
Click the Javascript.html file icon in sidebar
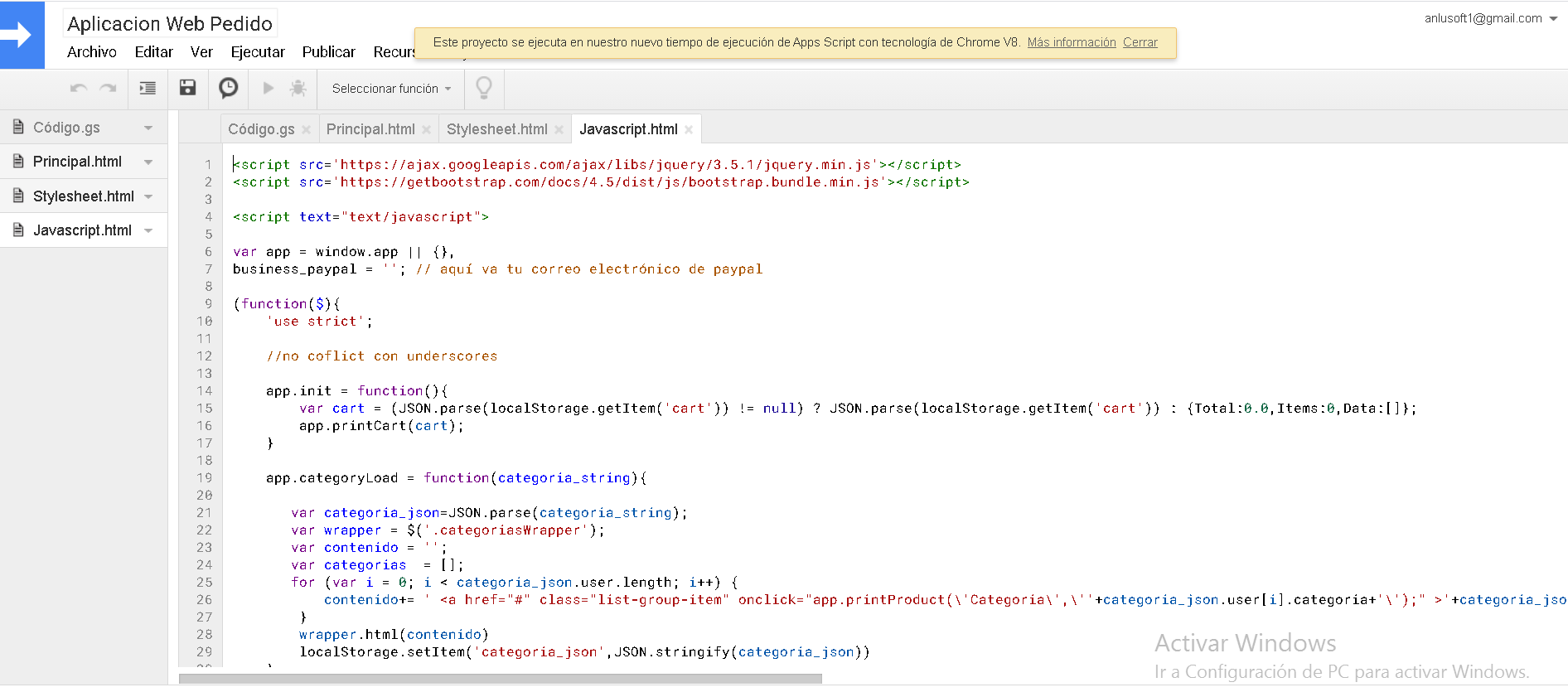(18, 230)
